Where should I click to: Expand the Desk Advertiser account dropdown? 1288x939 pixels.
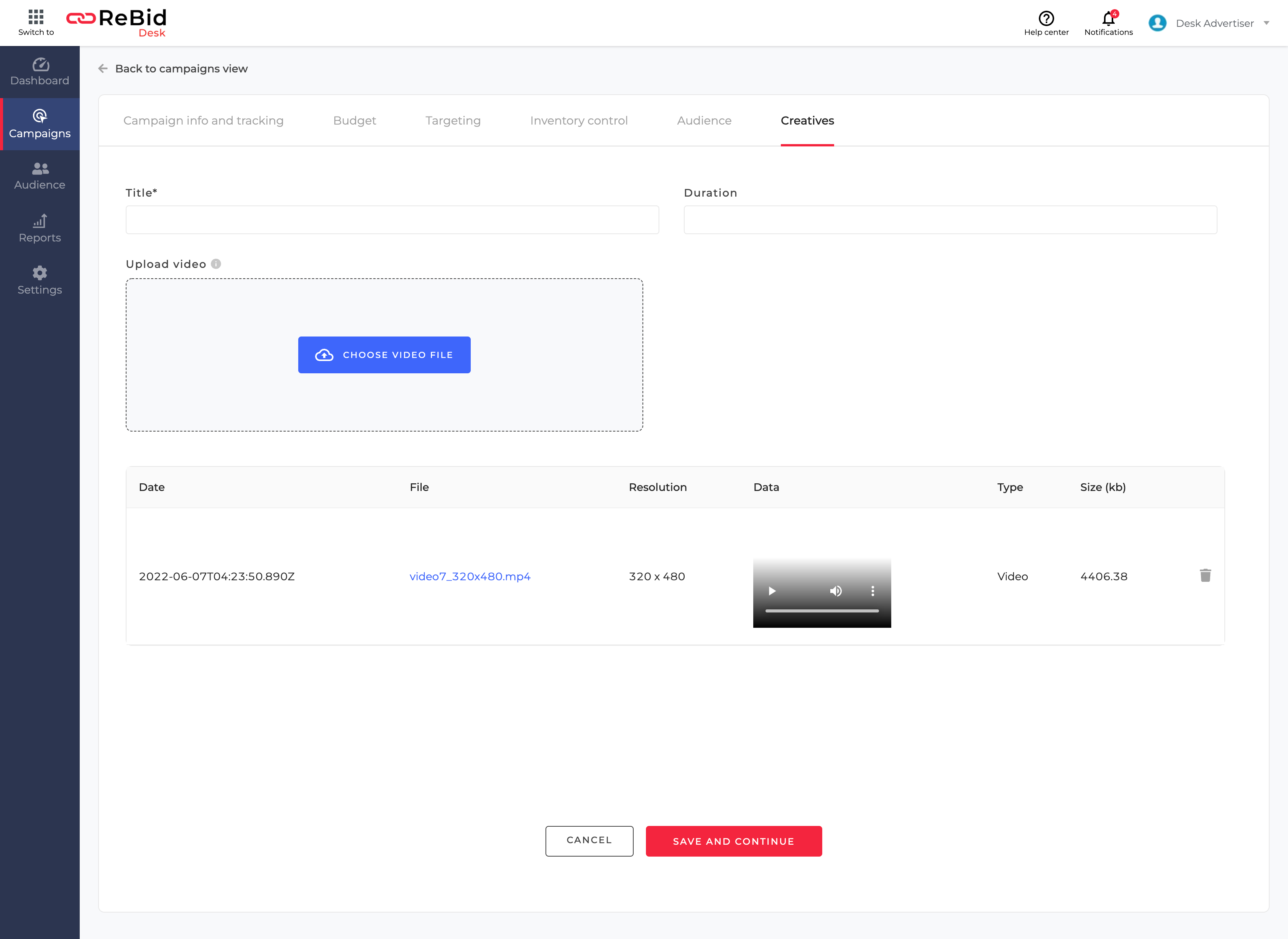1267,23
